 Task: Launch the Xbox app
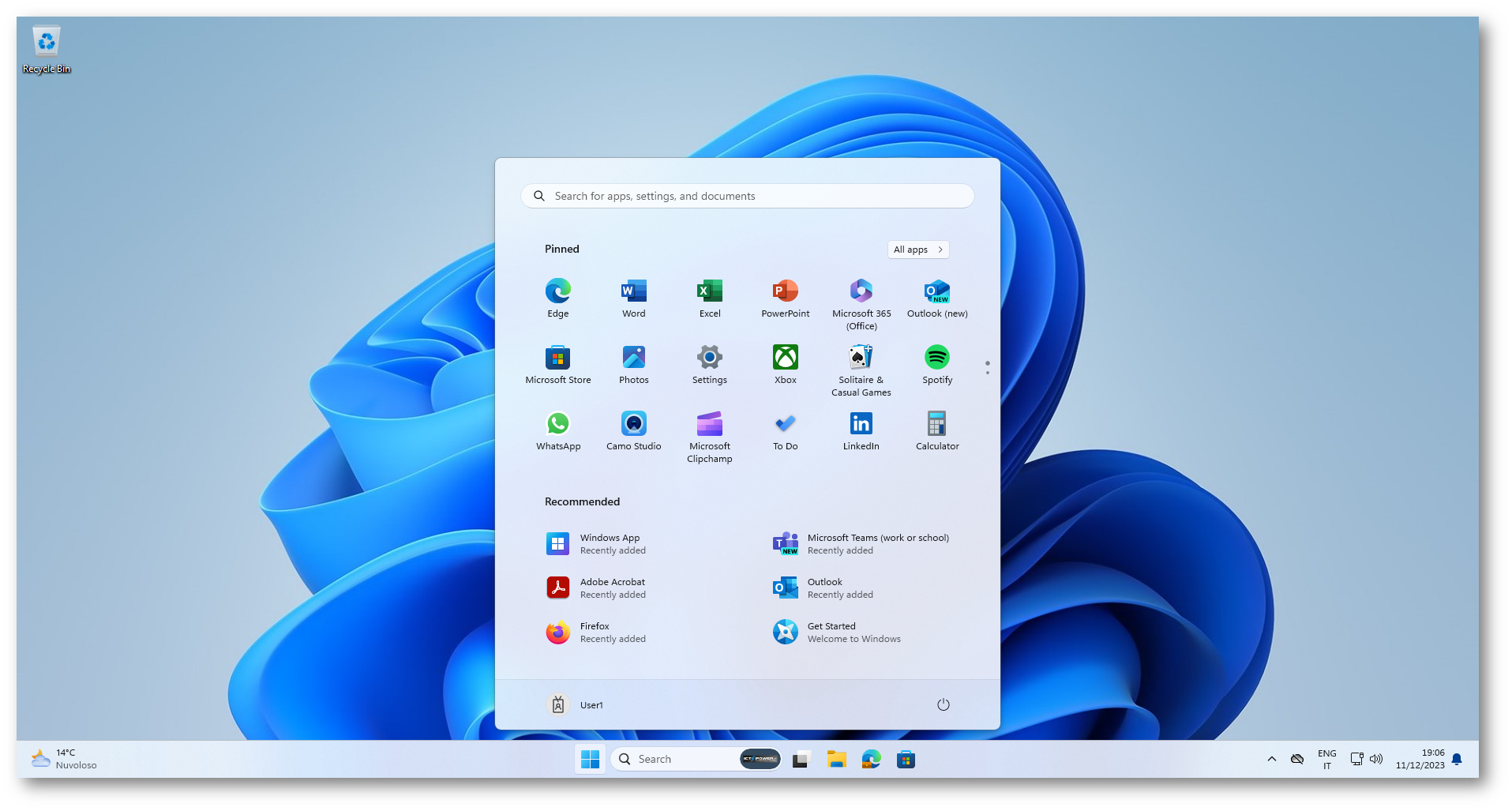786,364
